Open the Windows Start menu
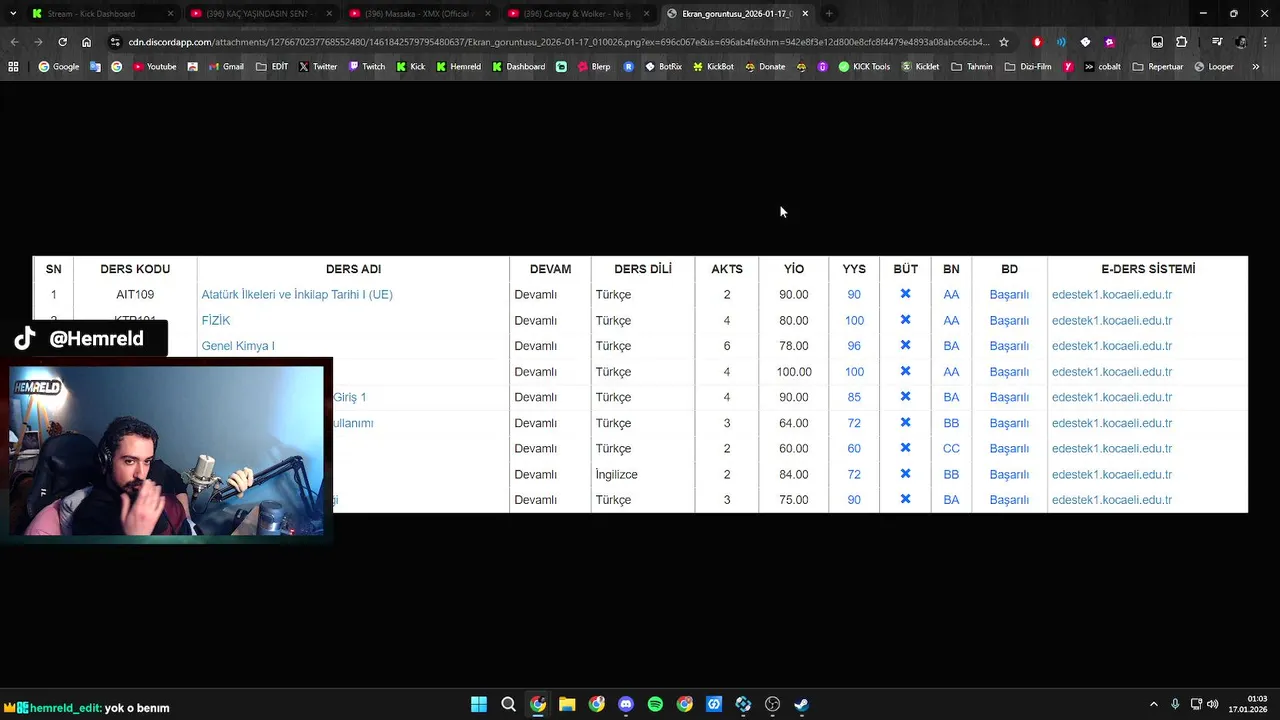This screenshot has width=1280, height=720. click(x=479, y=704)
